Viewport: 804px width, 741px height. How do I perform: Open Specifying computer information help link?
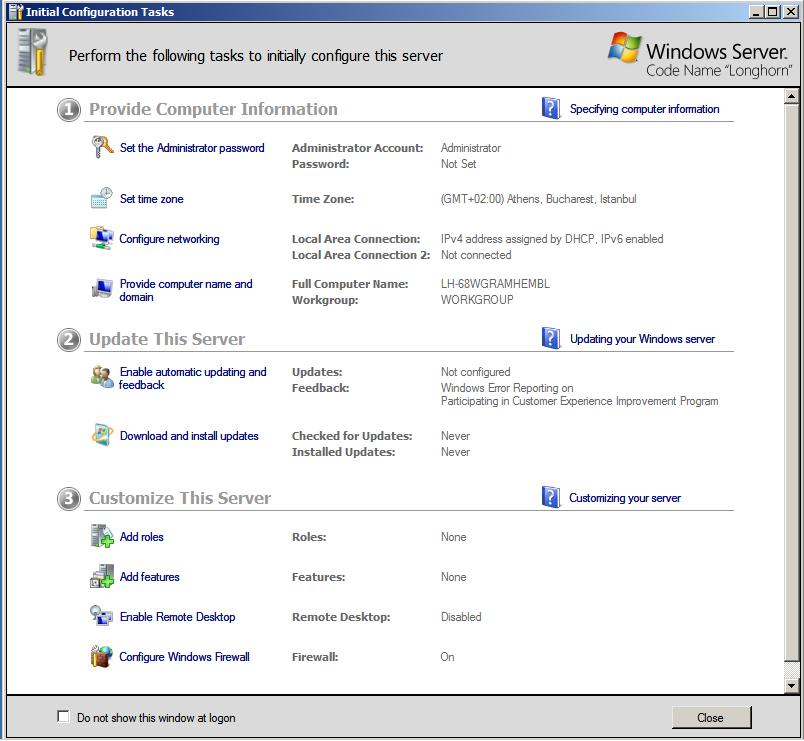pos(644,109)
